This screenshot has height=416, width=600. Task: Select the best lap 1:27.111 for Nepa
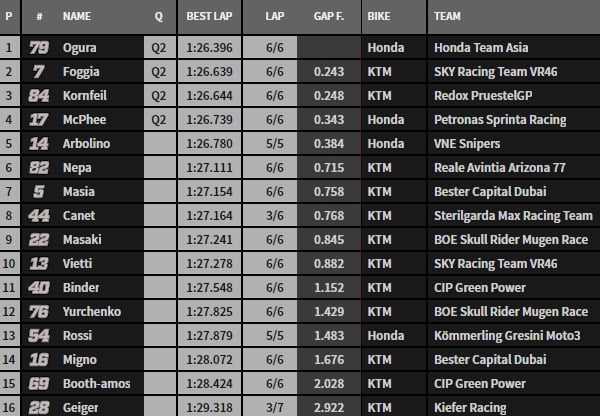[x=211, y=168]
